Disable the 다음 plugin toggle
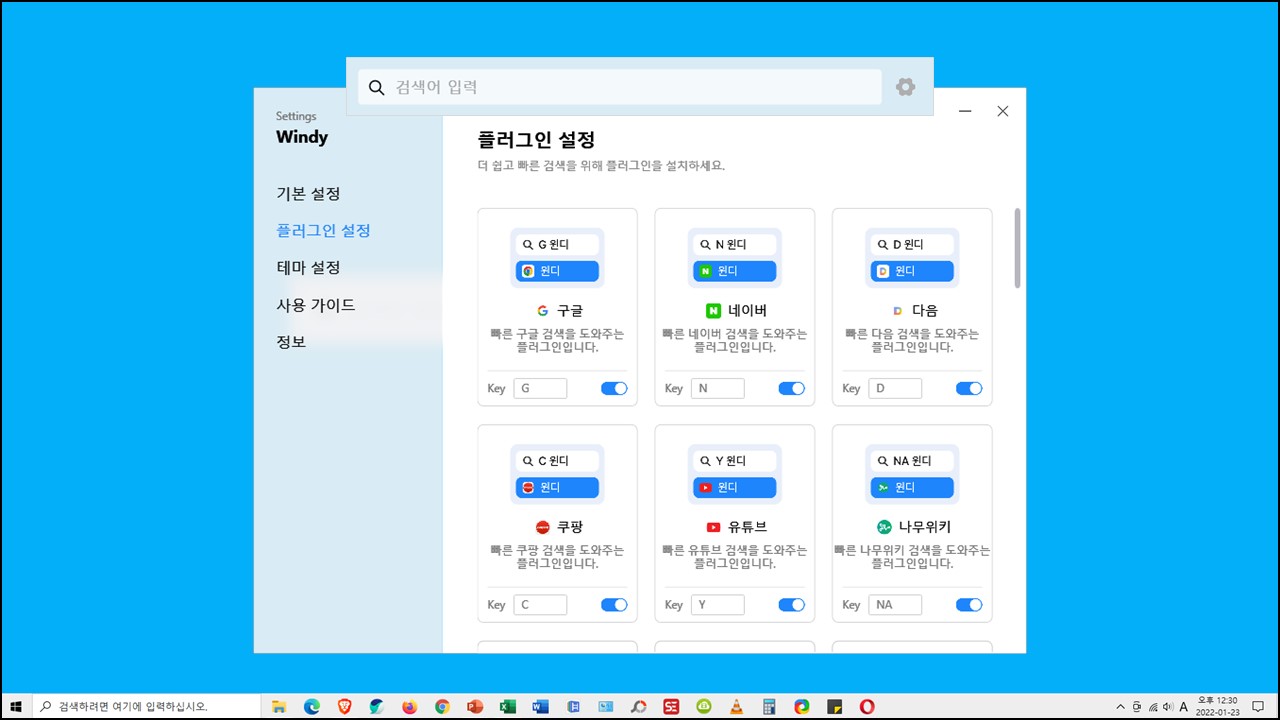 (969, 388)
